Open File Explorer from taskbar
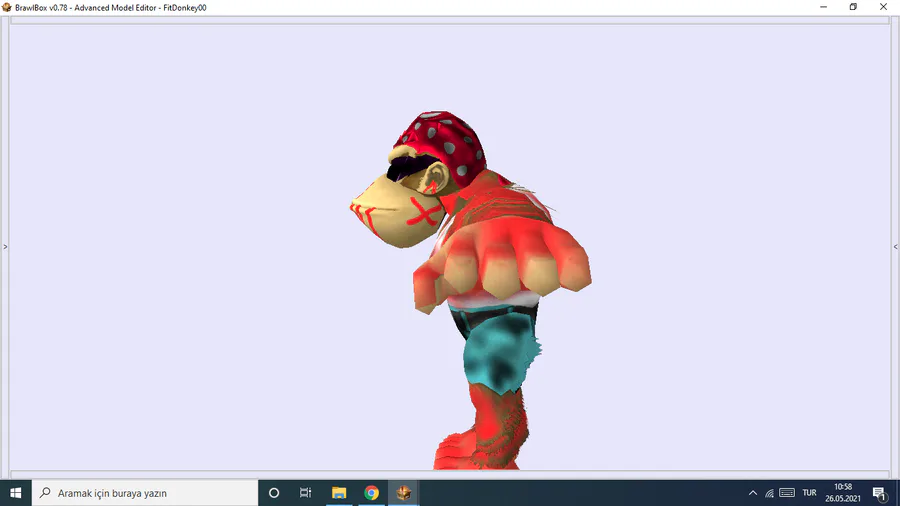This screenshot has height=506, width=900. click(339, 493)
